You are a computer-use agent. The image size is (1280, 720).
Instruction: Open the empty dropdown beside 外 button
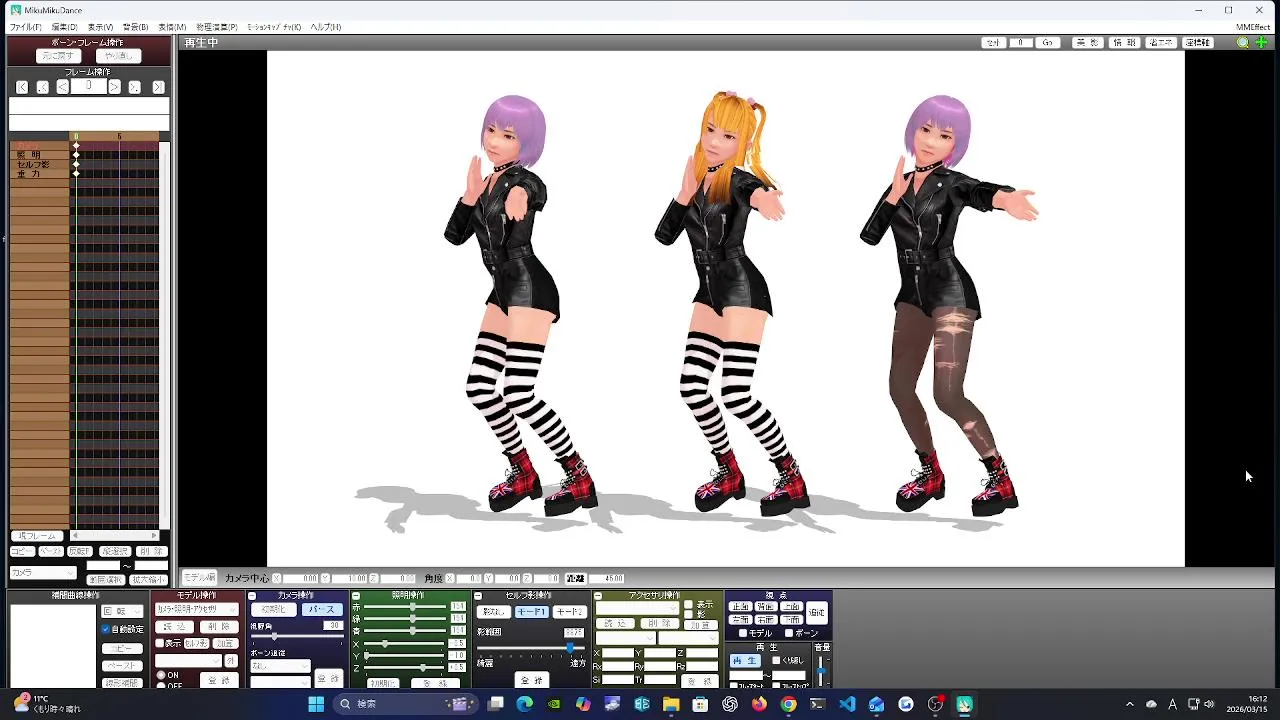pos(188,661)
